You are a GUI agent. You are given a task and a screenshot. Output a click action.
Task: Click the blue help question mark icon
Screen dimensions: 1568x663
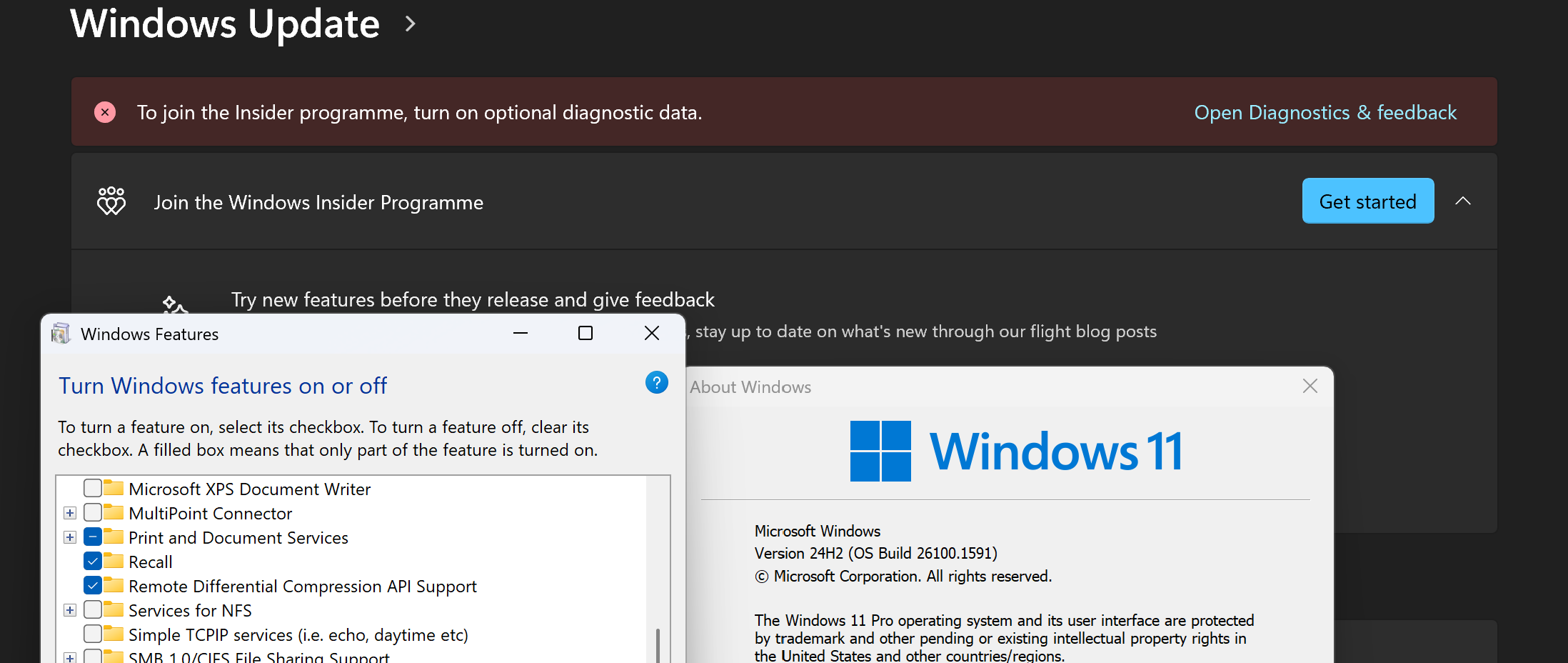click(656, 383)
